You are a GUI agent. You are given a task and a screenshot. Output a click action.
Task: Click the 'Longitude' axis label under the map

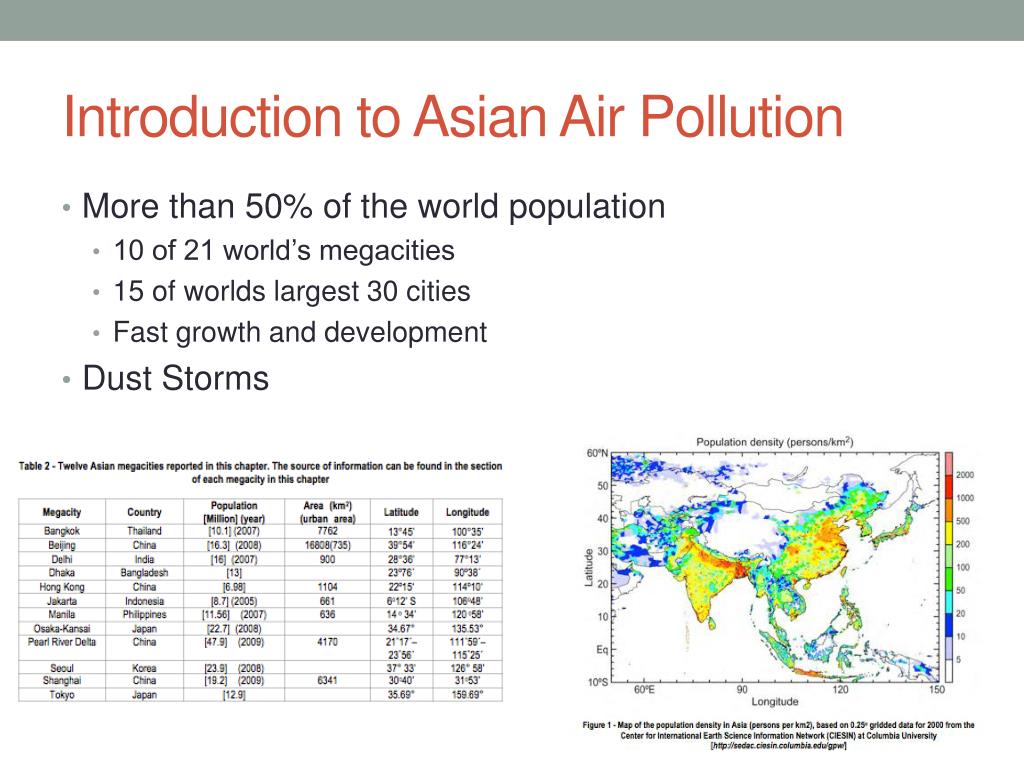pos(775,701)
